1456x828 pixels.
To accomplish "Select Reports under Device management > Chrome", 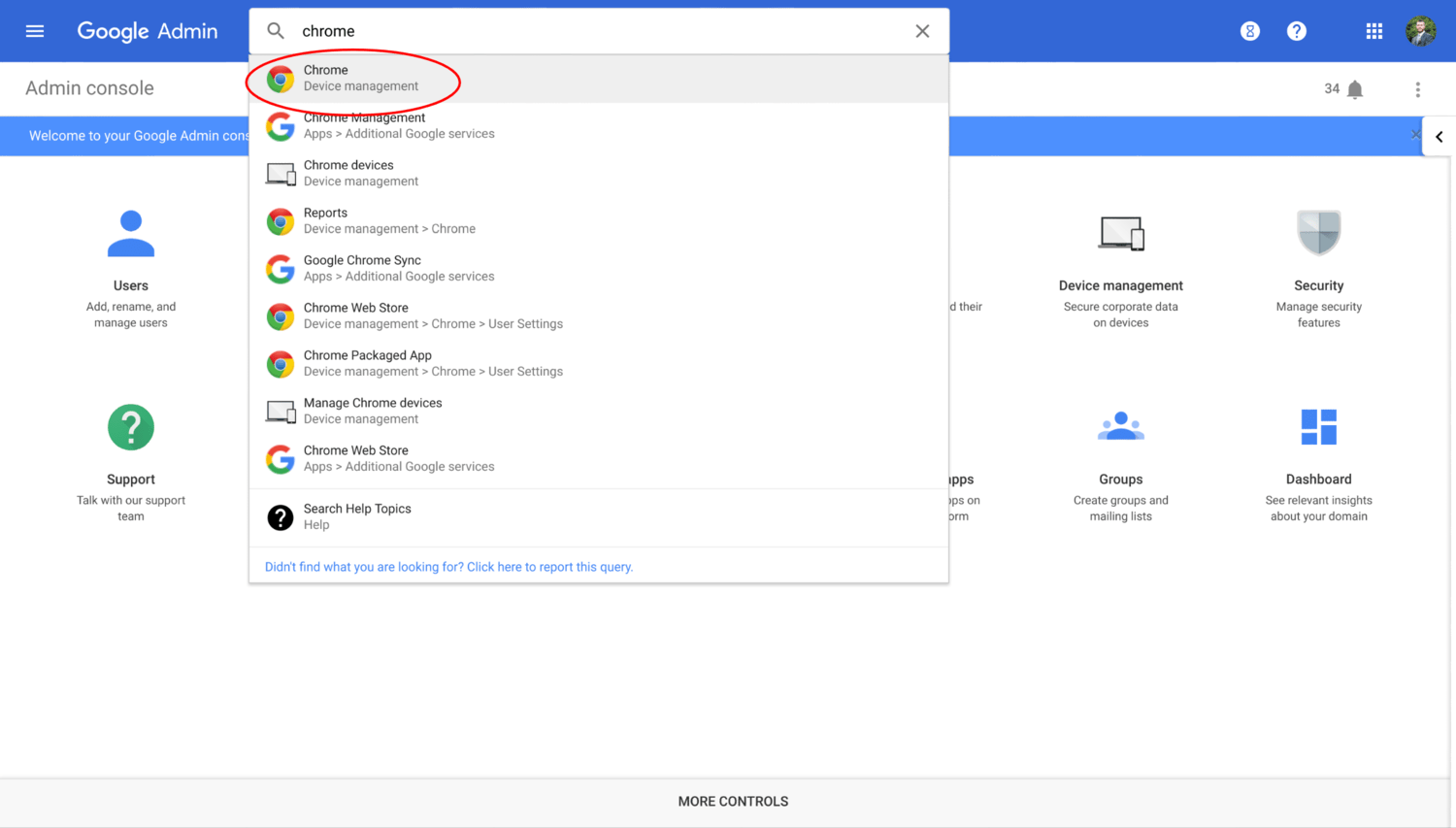I will 599,221.
